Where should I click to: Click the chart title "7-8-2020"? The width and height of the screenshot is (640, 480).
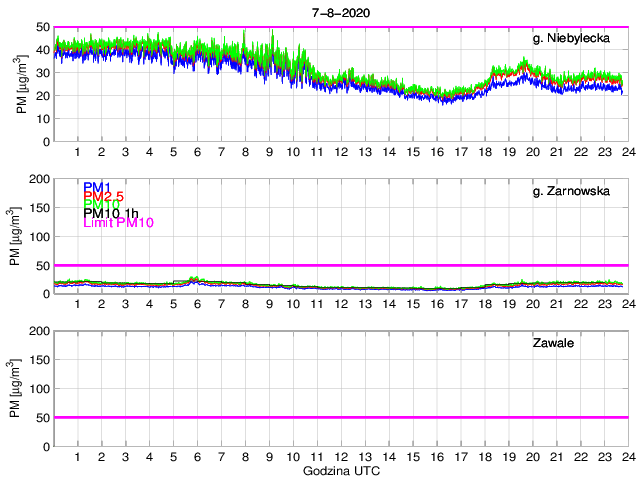tap(341, 13)
